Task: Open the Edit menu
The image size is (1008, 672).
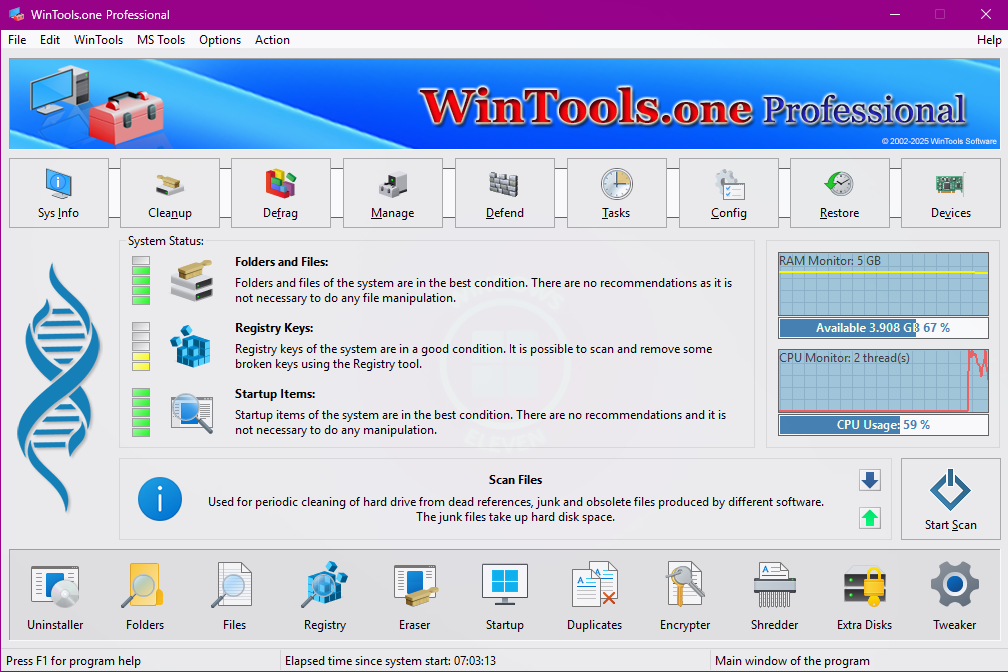Action: point(50,40)
